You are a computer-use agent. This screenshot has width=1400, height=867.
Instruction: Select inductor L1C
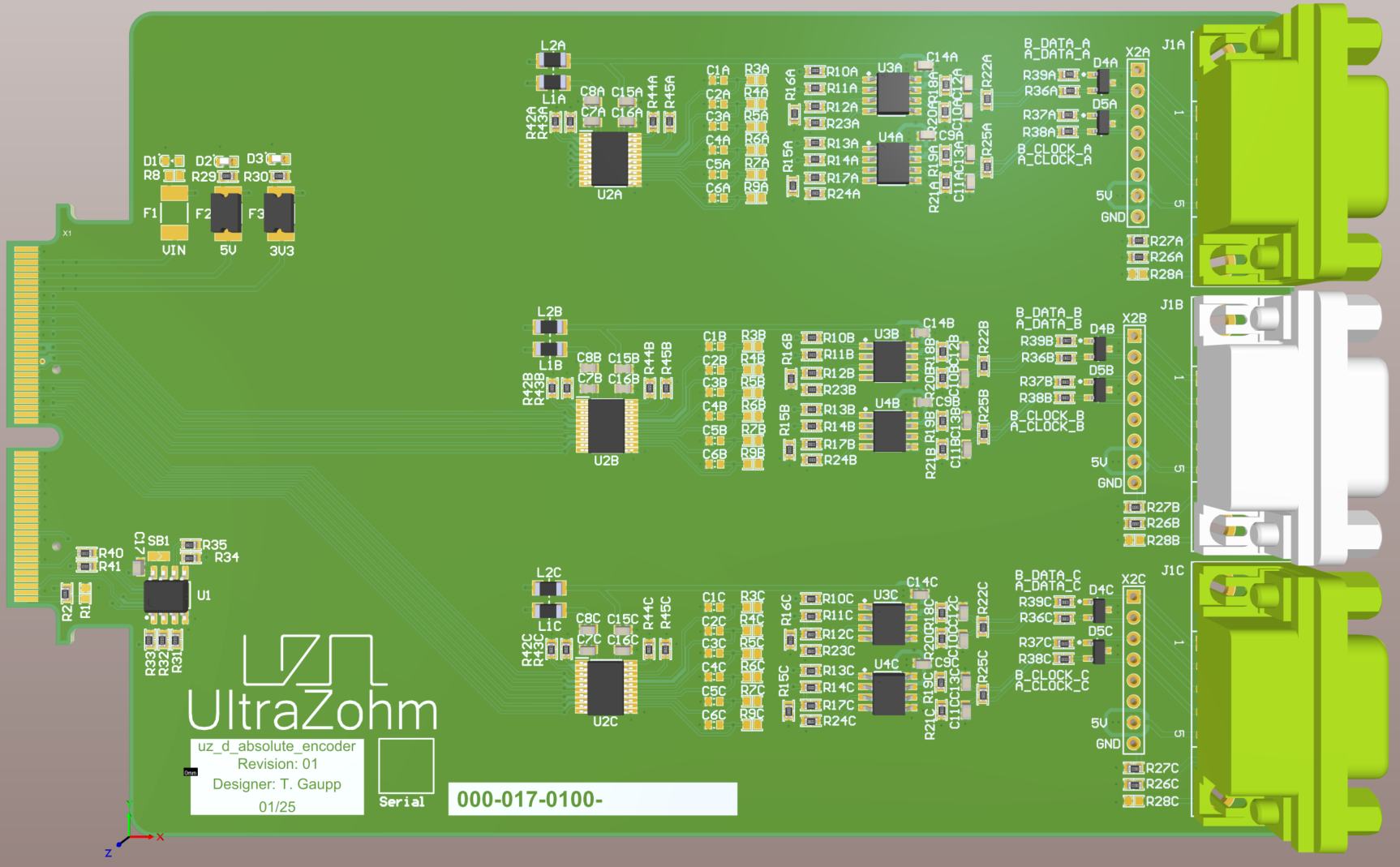[548, 610]
